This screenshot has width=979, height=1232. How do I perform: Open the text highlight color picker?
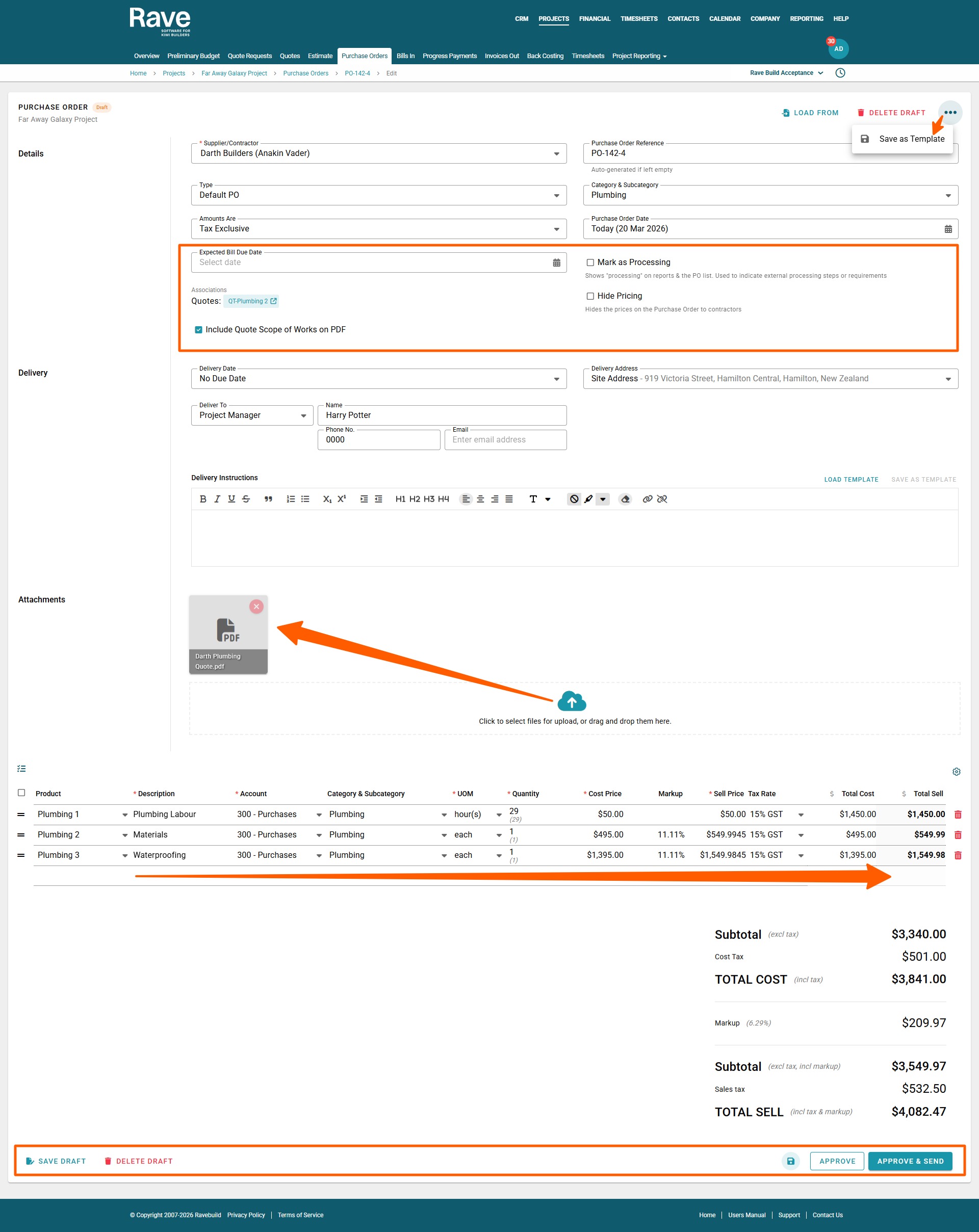602,499
